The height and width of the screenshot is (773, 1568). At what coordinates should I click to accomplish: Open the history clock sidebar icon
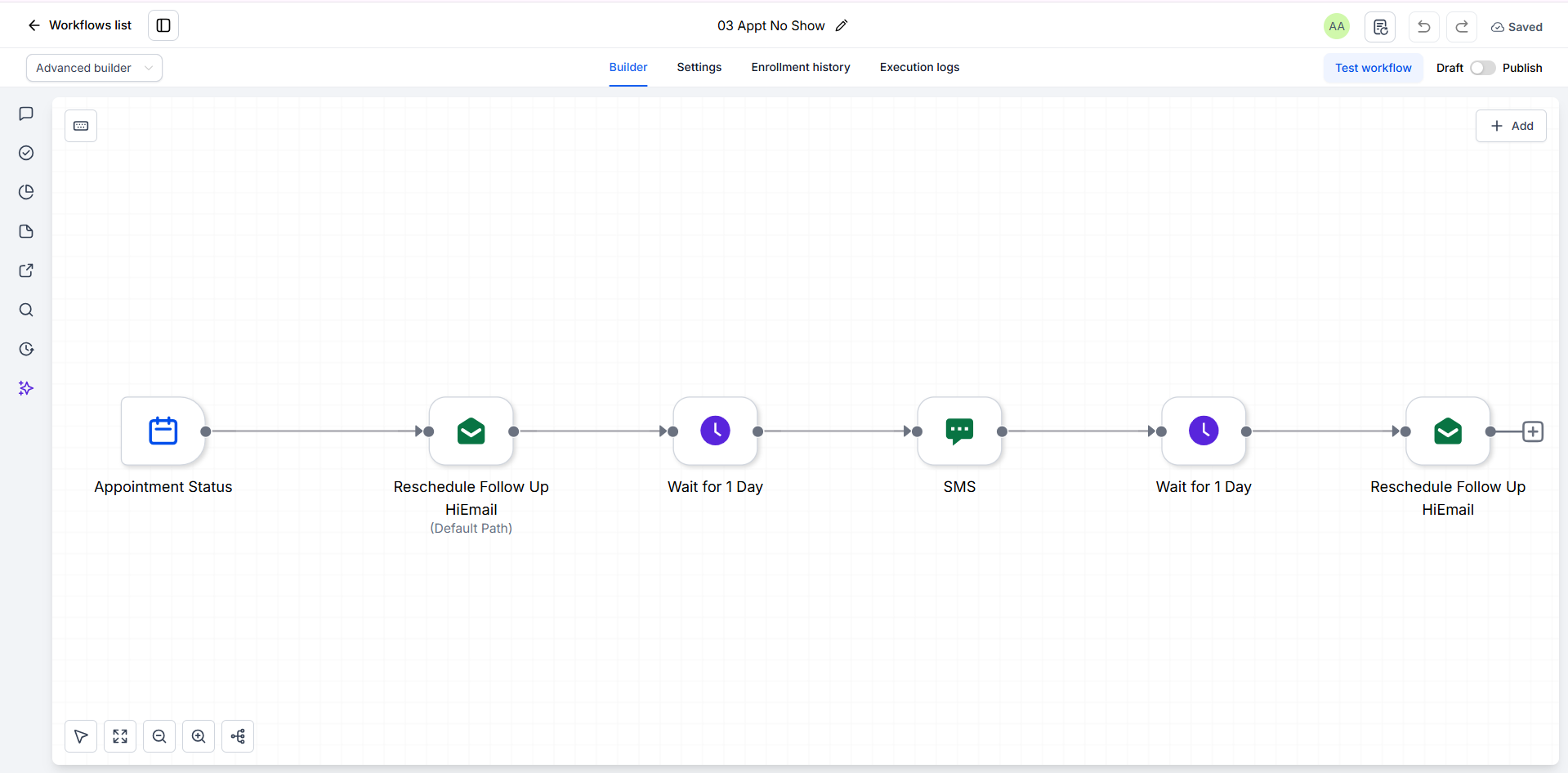click(x=26, y=349)
